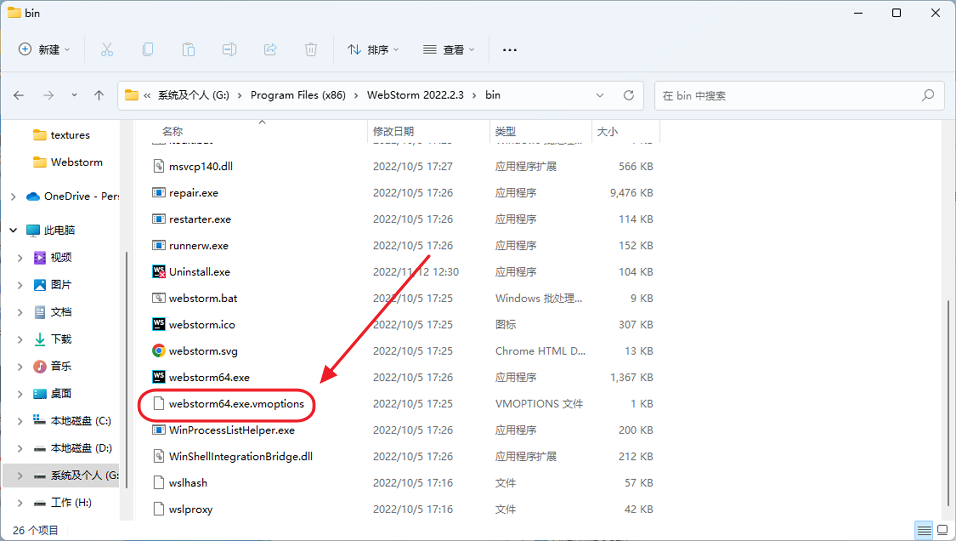The width and height of the screenshot is (956, 541).
Task: Go forward with the right arrow
Action: (48, 95)
